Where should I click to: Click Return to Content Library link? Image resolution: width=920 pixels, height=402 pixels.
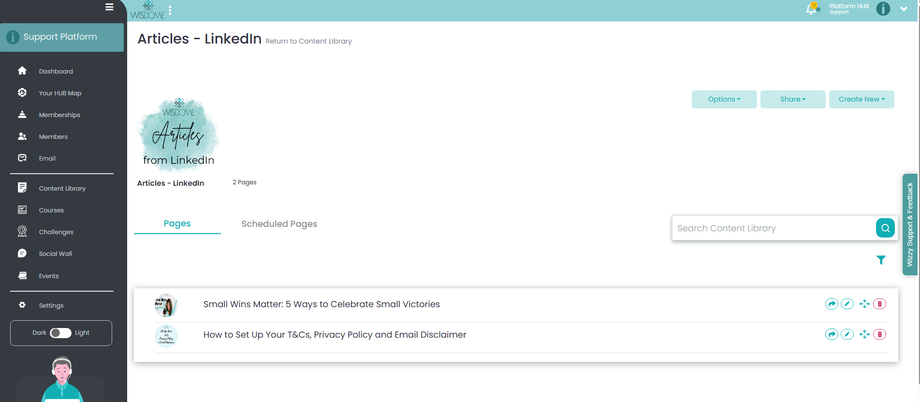coord(309,42)
